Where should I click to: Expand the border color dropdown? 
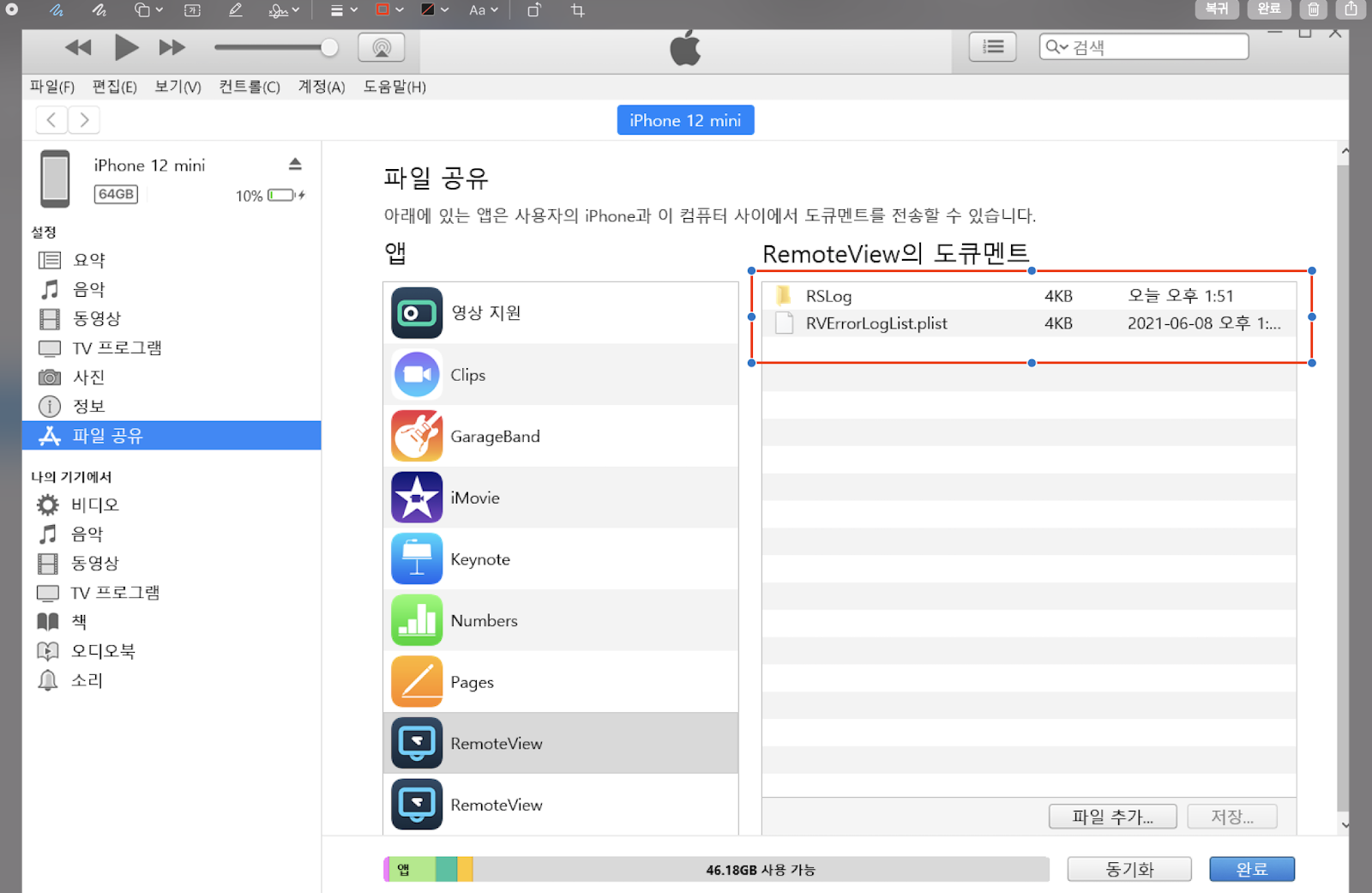389,10
